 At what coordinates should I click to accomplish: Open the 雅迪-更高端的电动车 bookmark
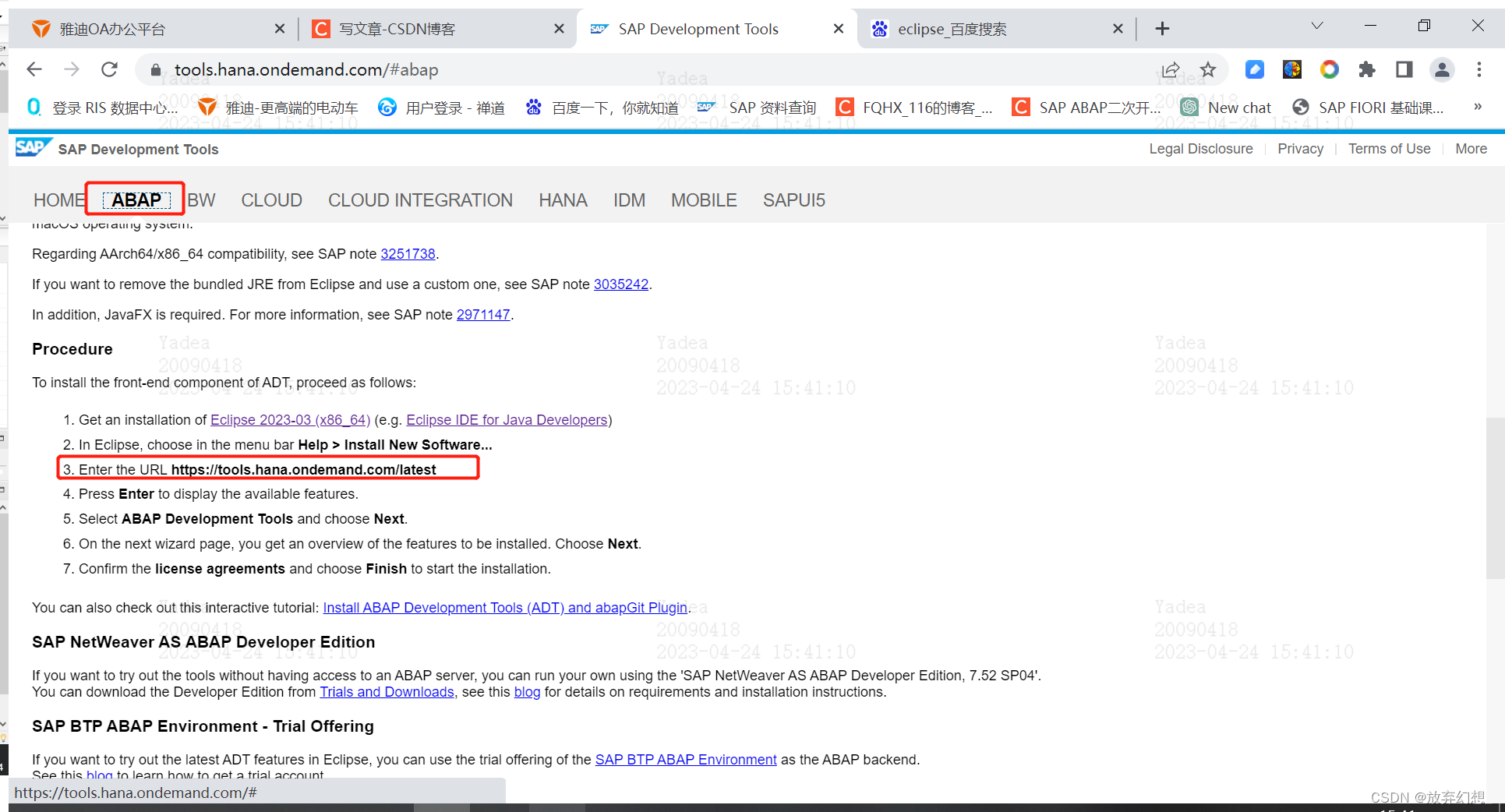[x=278, y=108]
